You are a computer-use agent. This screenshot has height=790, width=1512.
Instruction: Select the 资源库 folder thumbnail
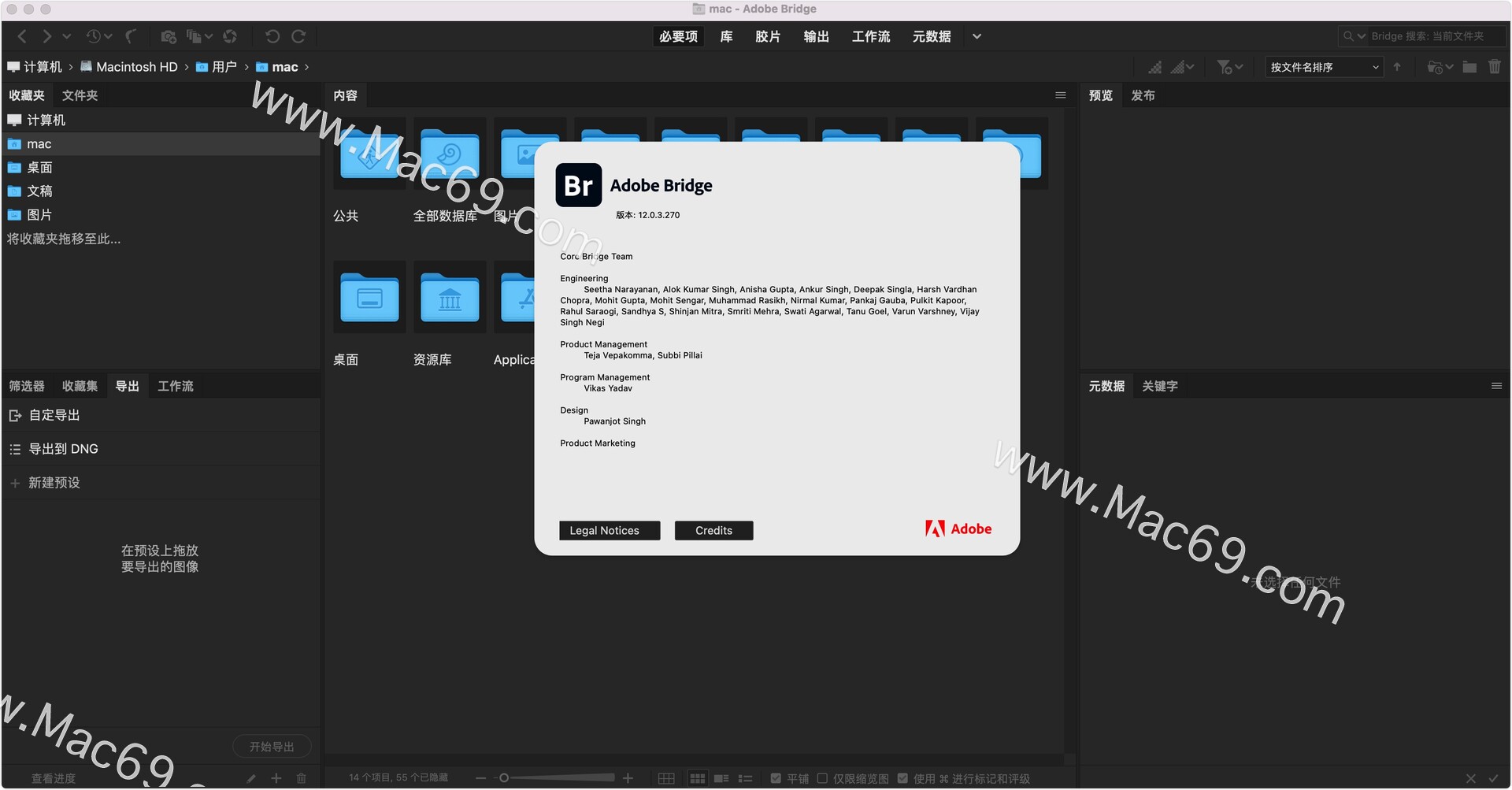pyautogui.click(x=450, y=298)
